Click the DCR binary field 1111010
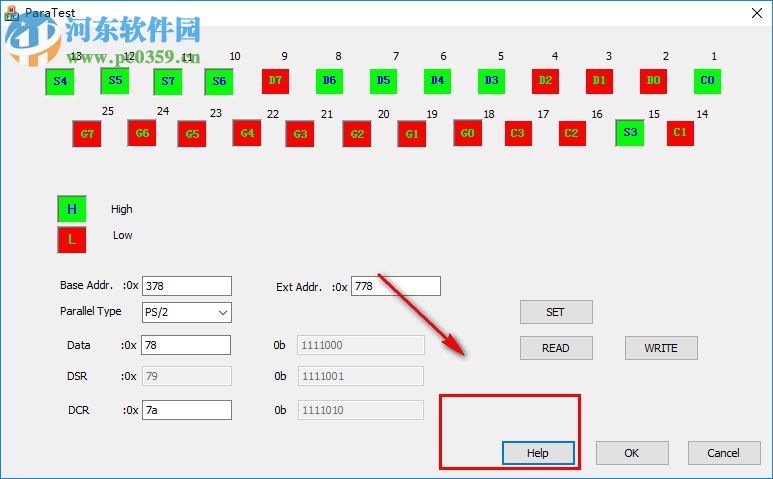This screenshot has width=773, height=479. click(361, 410)
